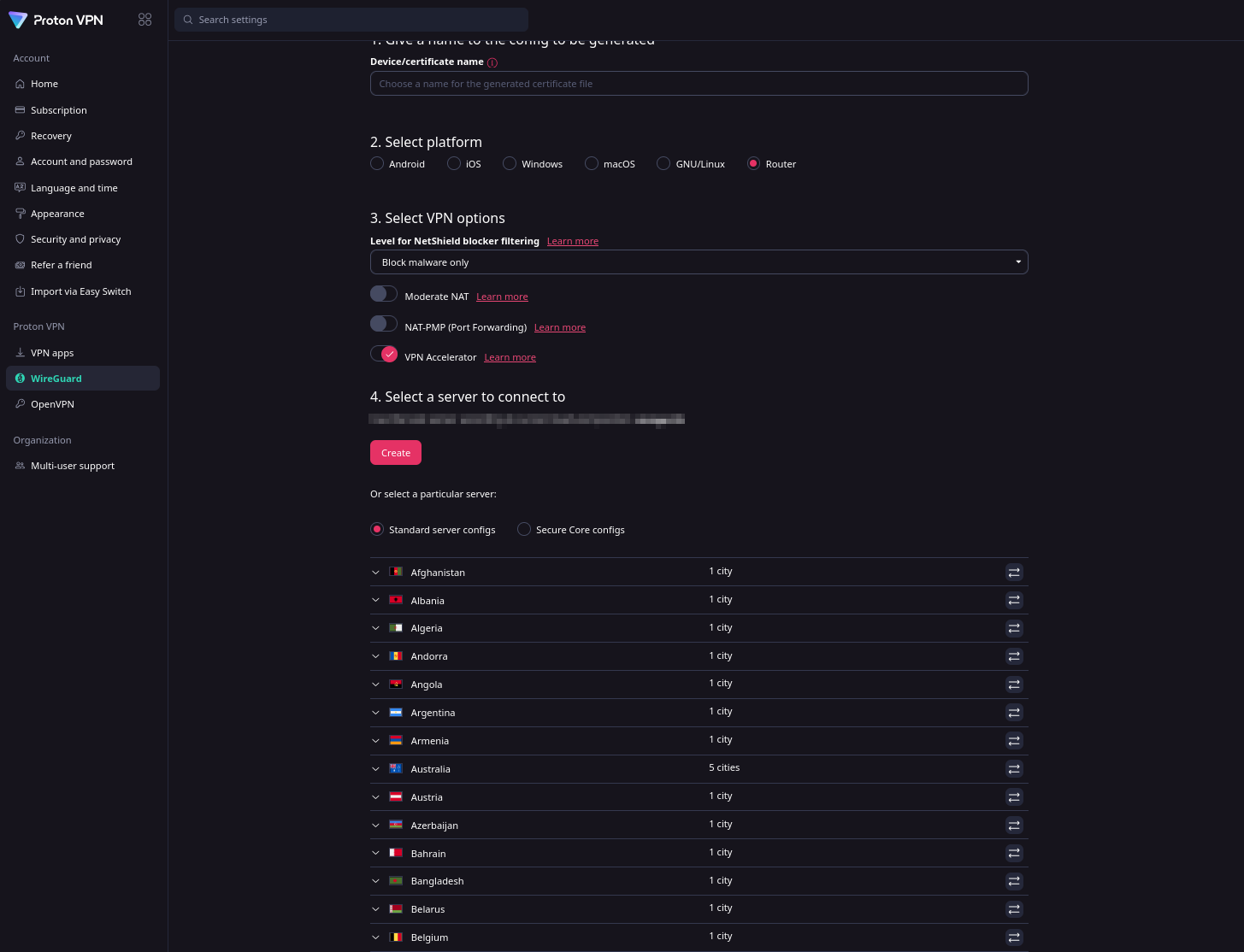
Task: Click the Bahrain config arrows icon
Action: [1014, 853]
